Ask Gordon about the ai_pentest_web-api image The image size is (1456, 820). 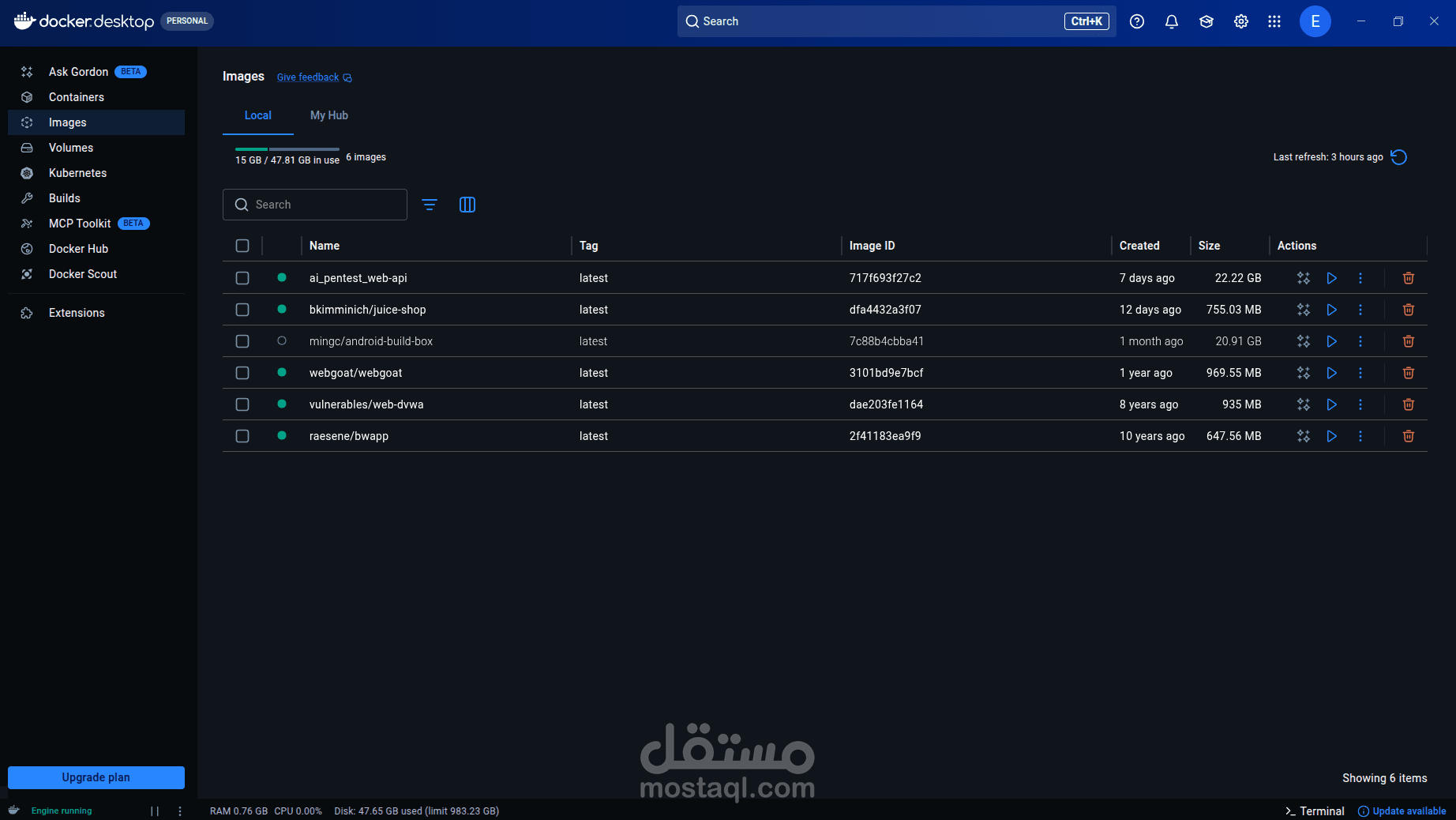click(1304, 278)
